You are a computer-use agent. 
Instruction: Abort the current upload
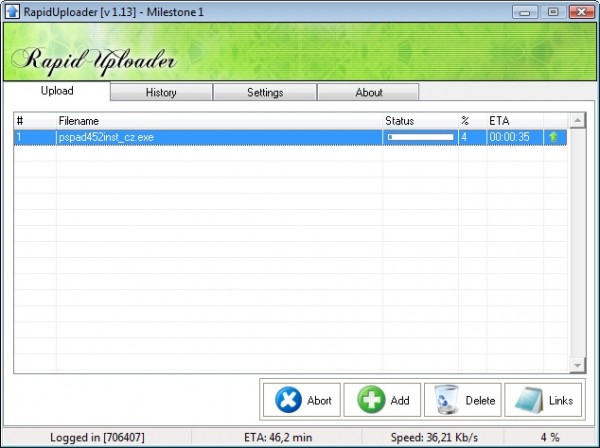pyautogui.click(x=302, y=400)
